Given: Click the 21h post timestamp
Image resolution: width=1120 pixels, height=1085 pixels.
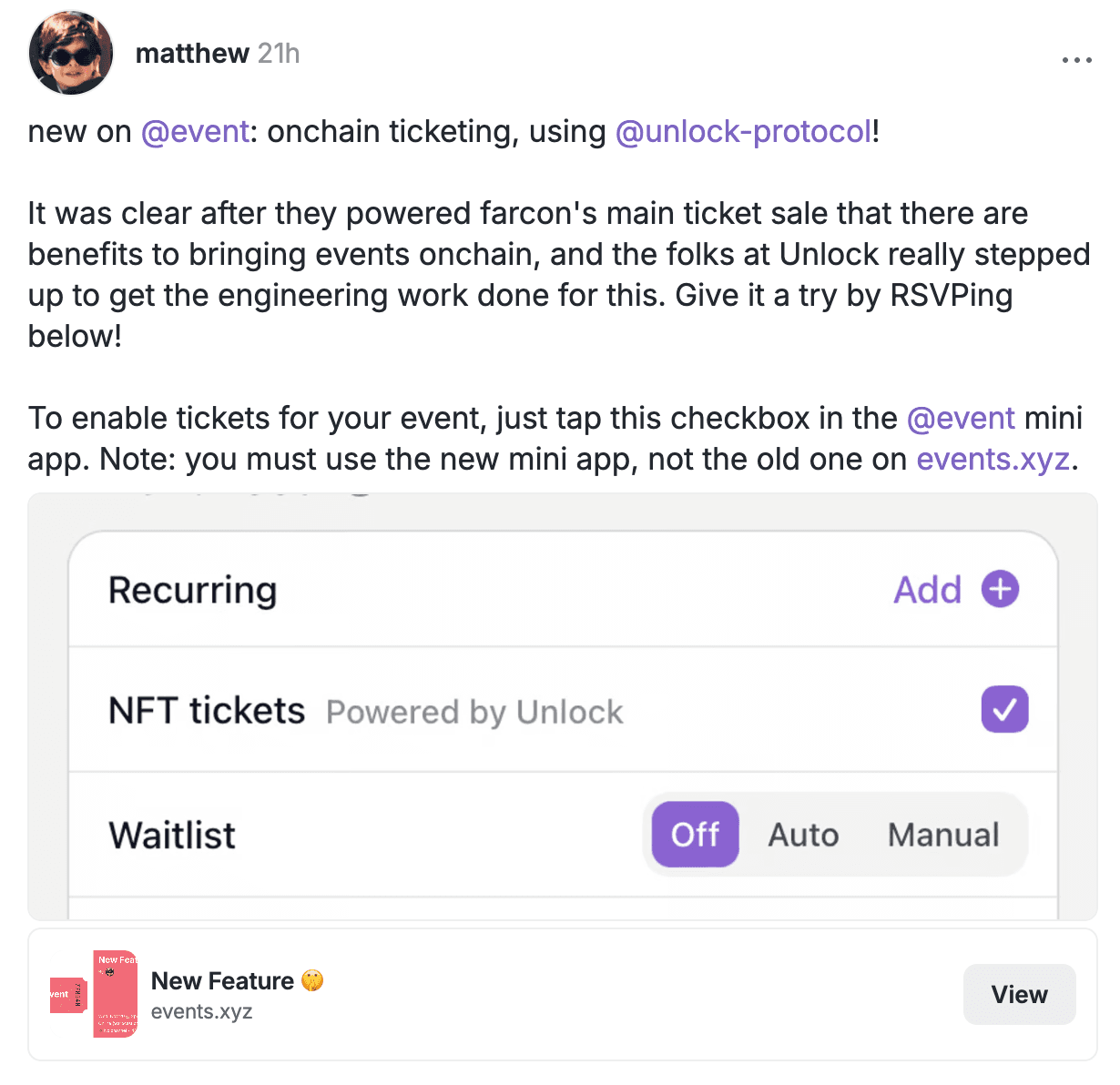Looking at the screenshot, I should coord(279,54).
